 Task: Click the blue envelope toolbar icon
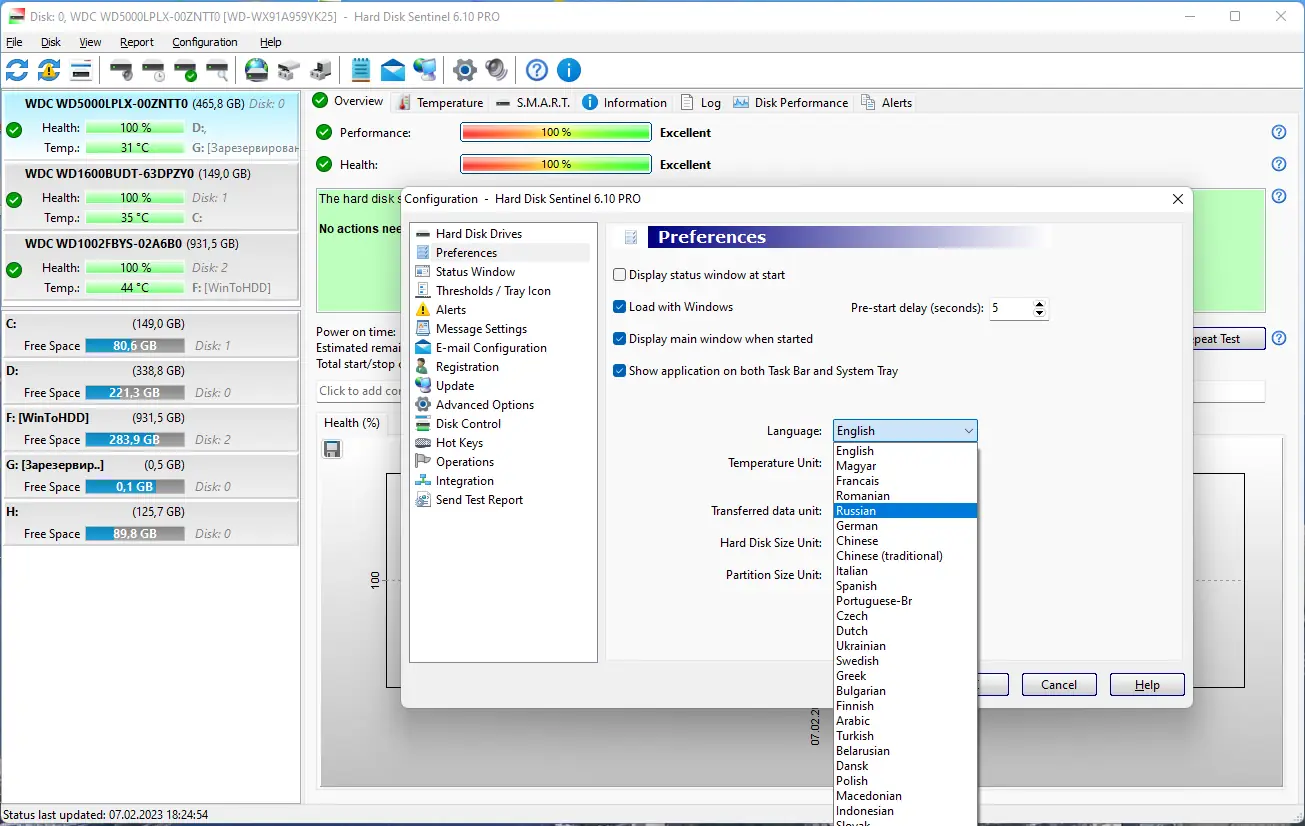tap(393, 70)
